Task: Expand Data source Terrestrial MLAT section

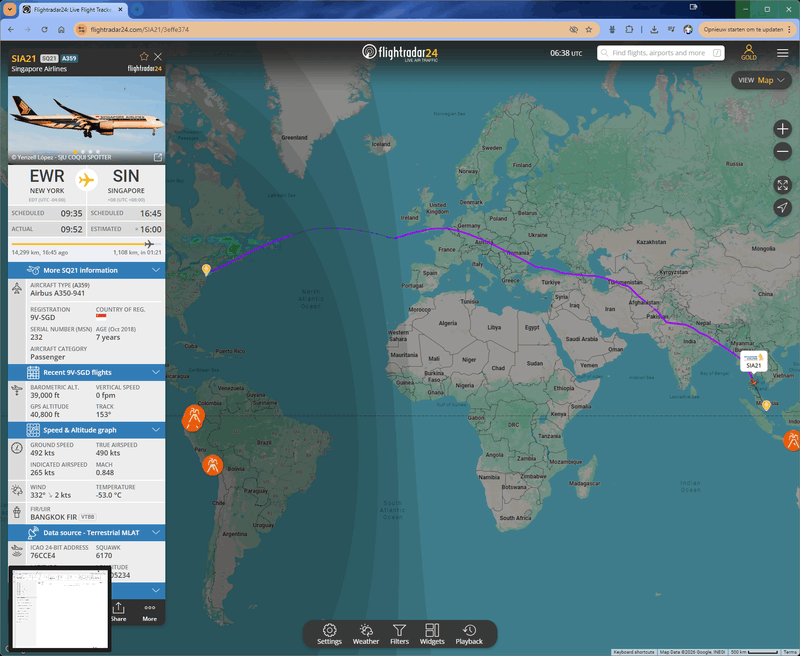Action: tap(87, 533)
